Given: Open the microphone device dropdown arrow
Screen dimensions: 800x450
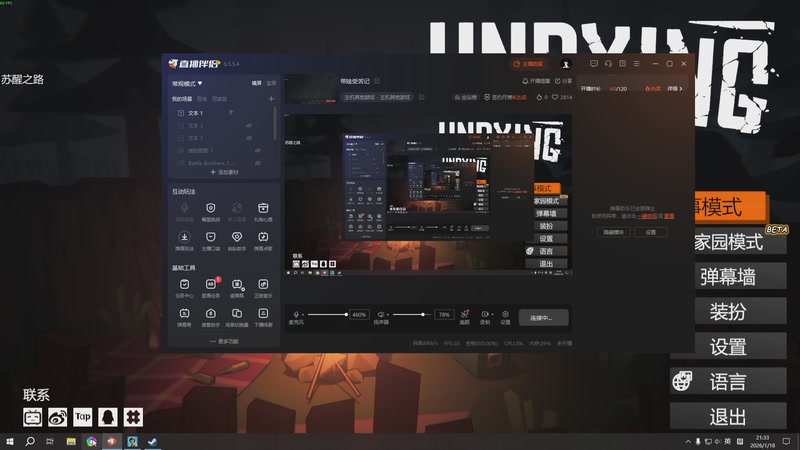Looking at the screenshot, I should 303,315.
